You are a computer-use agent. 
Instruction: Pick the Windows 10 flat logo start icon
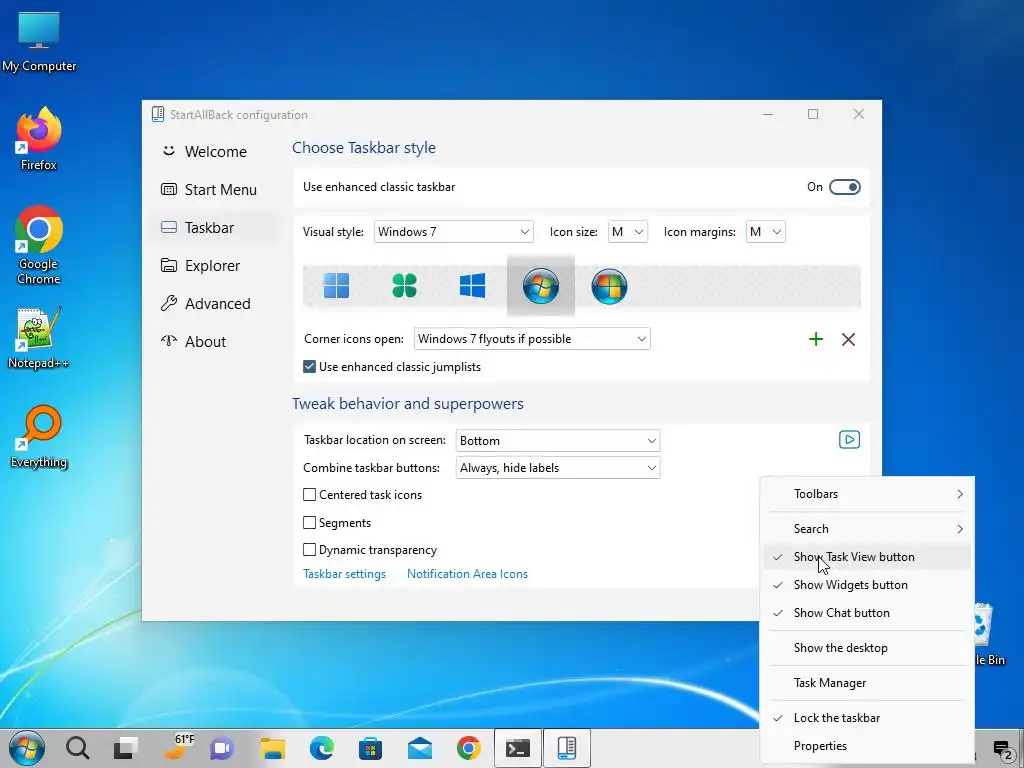(472, 285)
